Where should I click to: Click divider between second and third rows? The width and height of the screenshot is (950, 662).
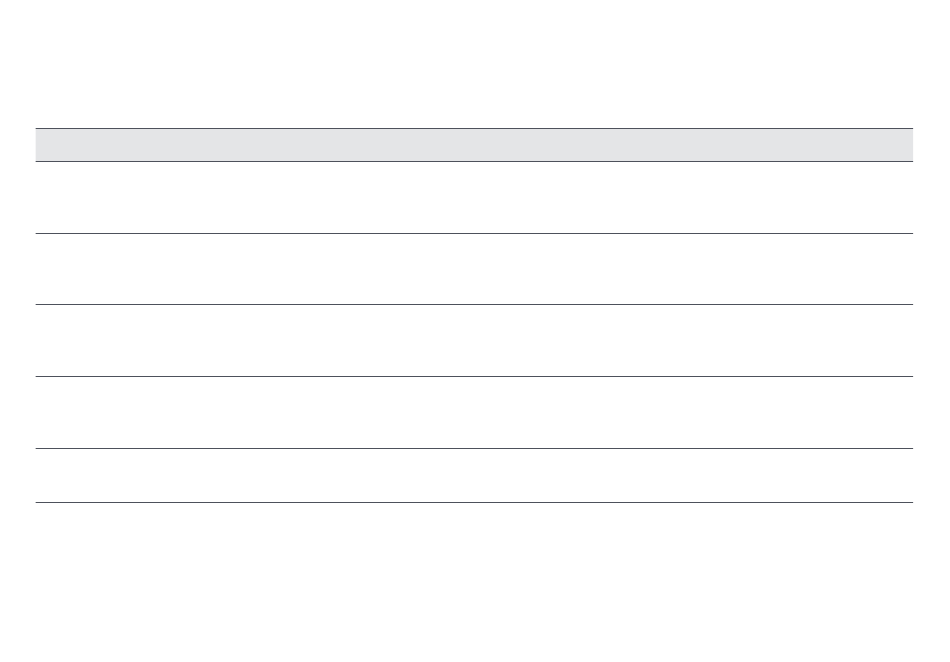(474, 305)
